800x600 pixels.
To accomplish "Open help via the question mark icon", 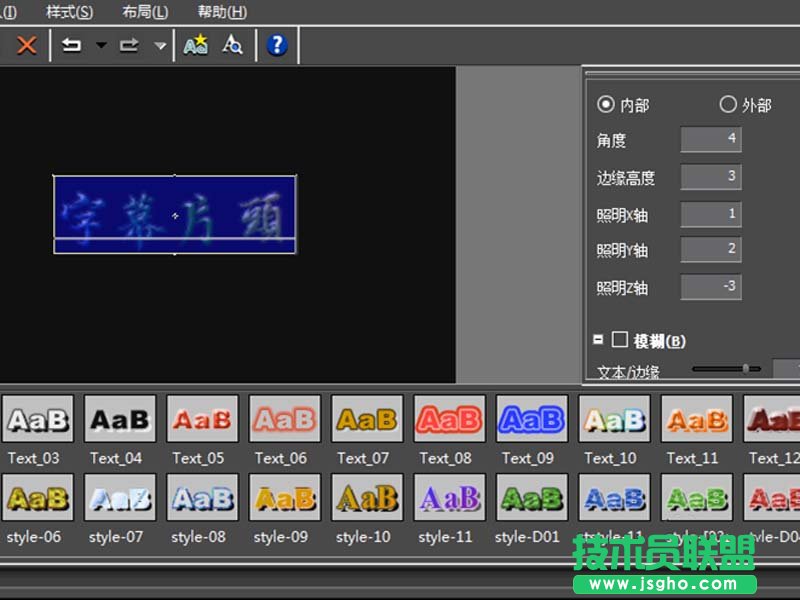I will 277,44.
